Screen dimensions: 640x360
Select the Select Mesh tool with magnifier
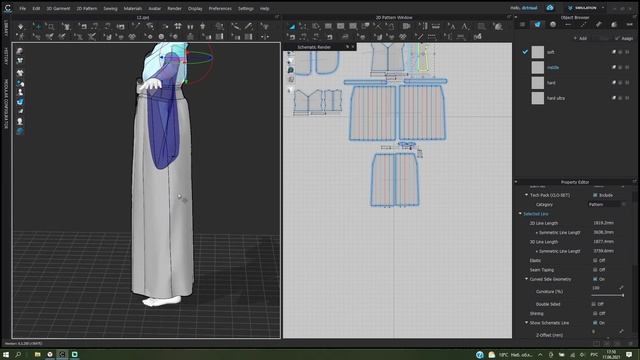point(50,27)
